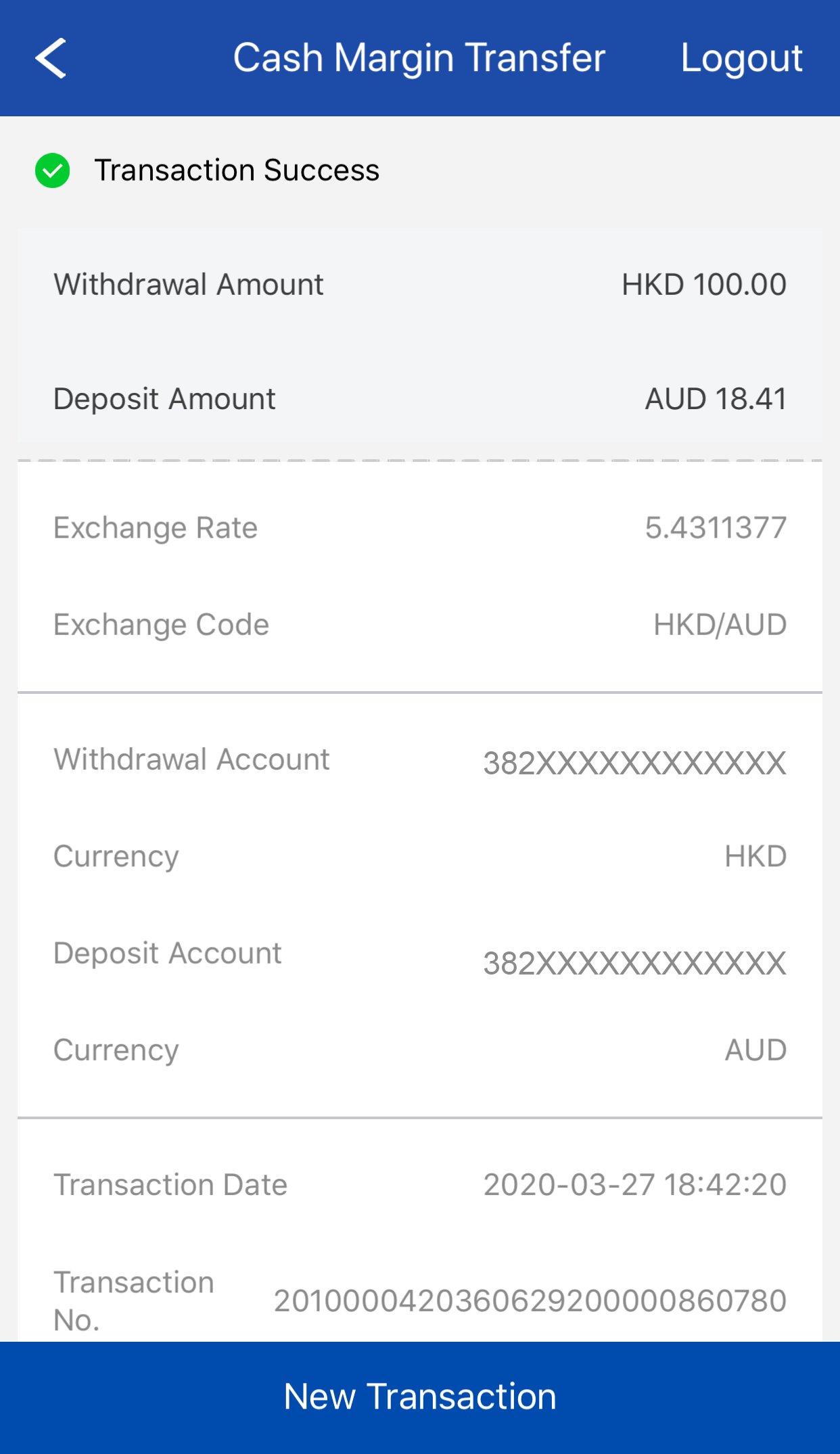This screenshot has height=1454, width=840.
Task: Click the Transaction Success message text
Action: click(x=237, y=170)
